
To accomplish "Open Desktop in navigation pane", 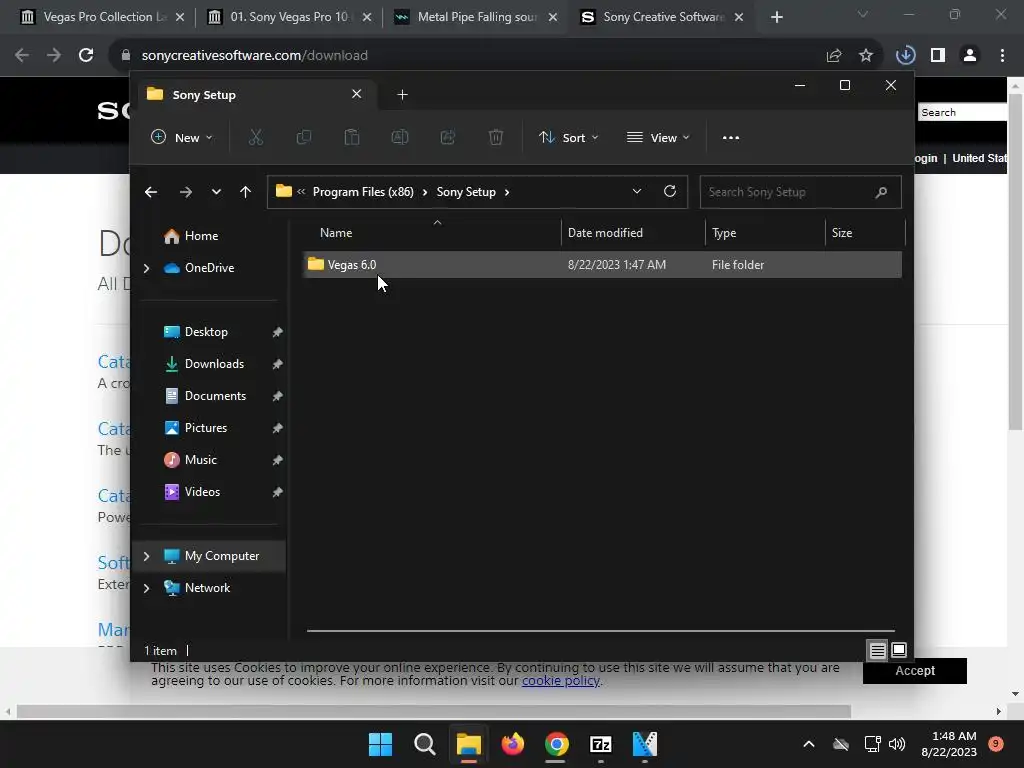I will click(x=206, y=332).
